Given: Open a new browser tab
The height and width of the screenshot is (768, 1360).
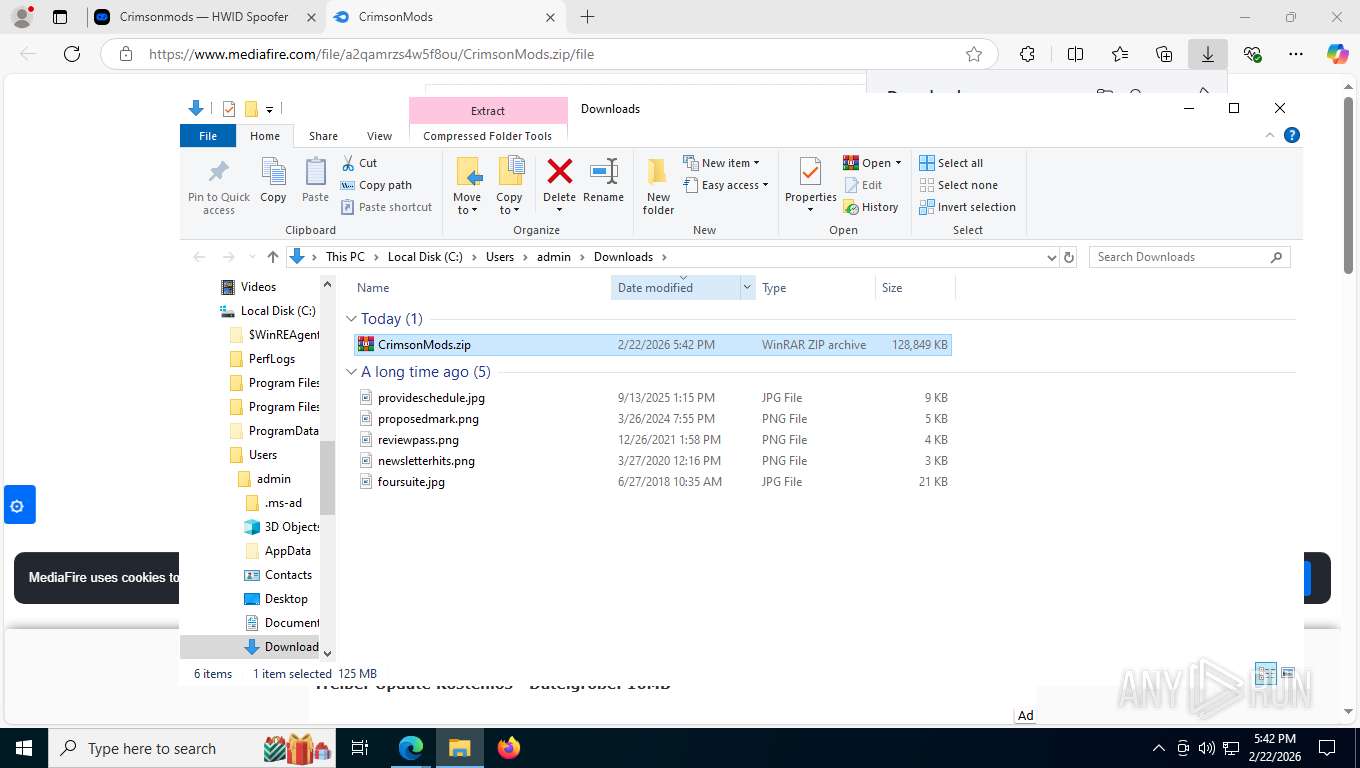Looking at the screenshot, I should pos(587,17).
